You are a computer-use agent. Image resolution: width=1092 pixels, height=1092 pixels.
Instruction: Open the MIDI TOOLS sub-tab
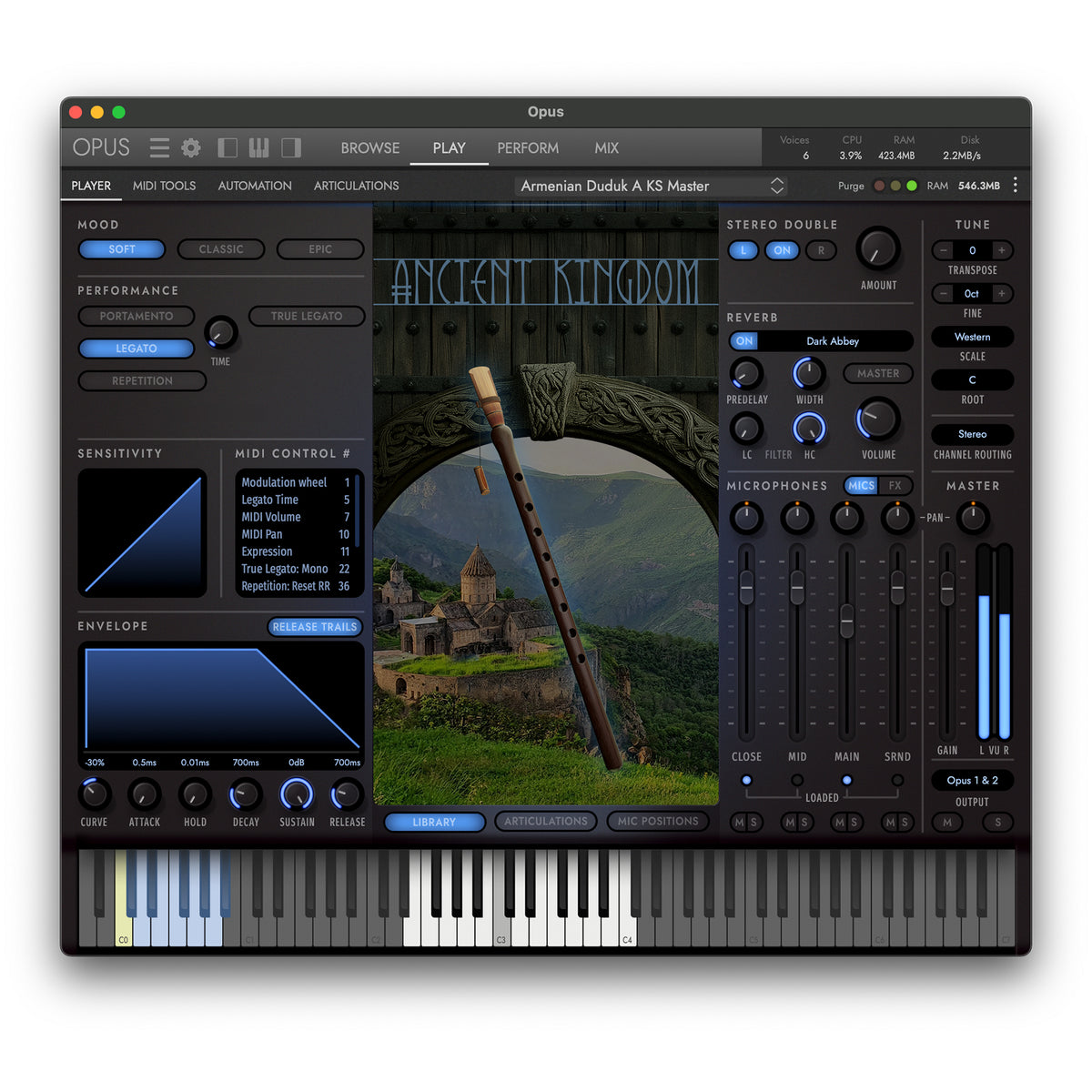165,186
